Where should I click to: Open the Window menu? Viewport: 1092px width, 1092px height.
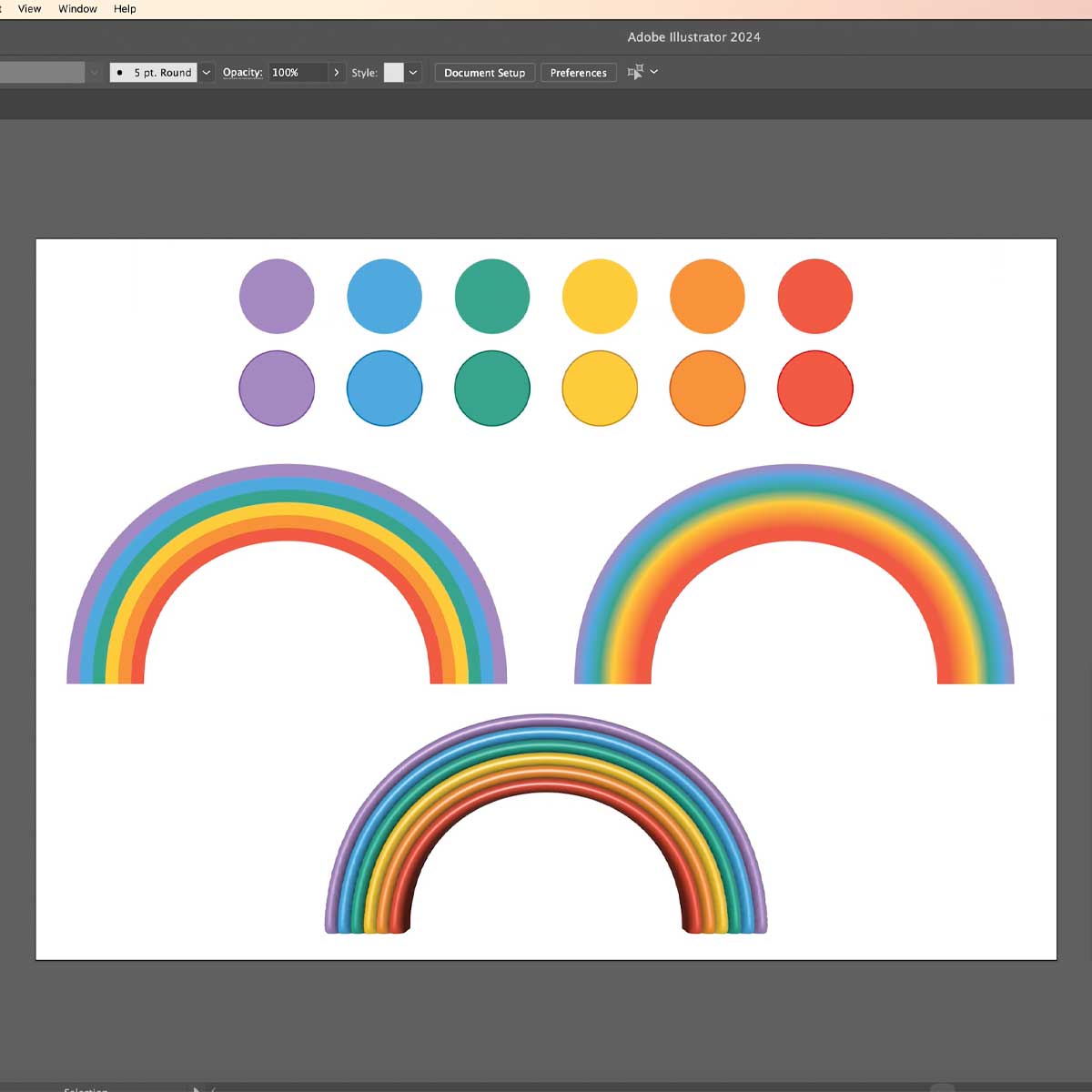77,9
